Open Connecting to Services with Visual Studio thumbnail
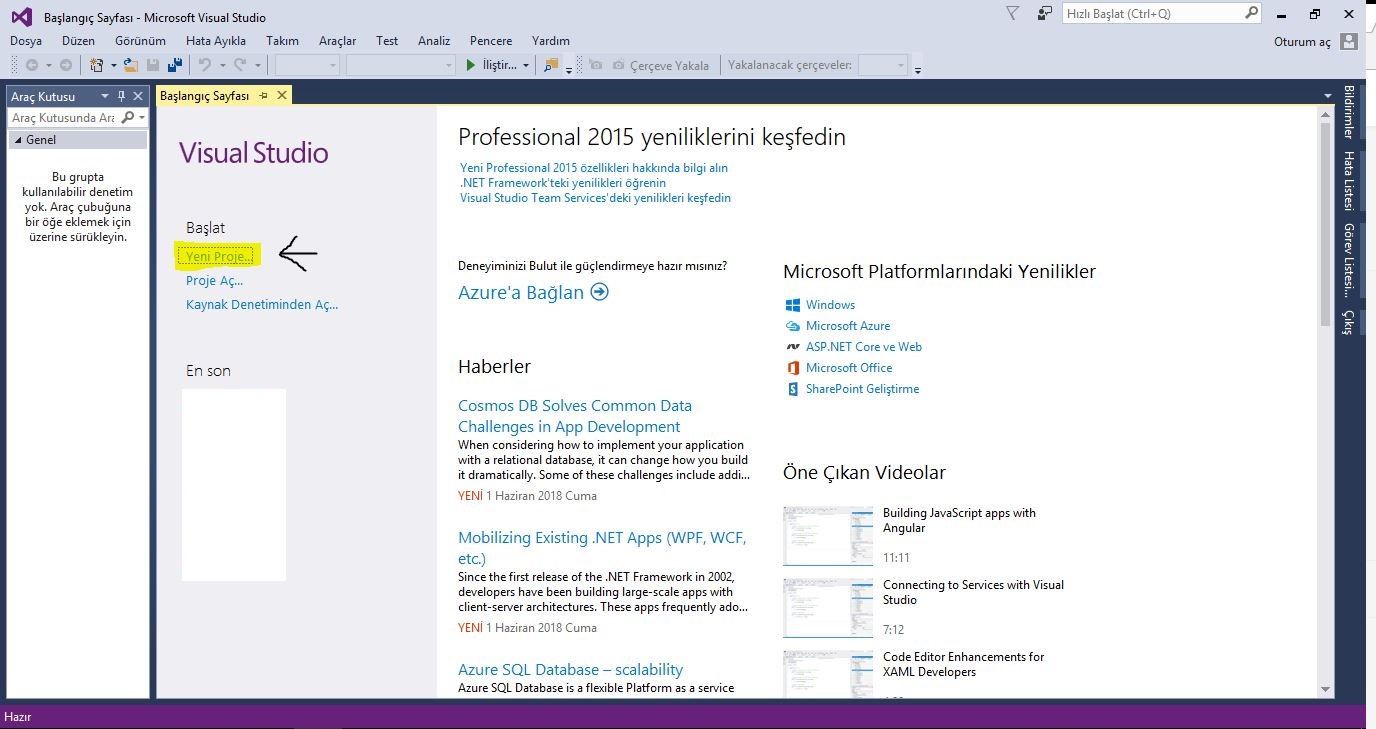Viewport: 1376px width, 729px height. point(828,608)
